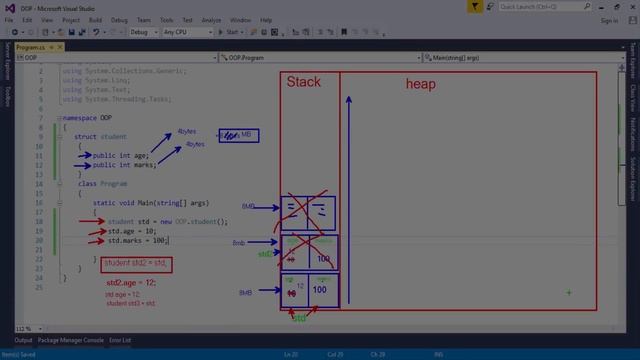
Task: Click code line 'std.marks = 100;'
Action: pos(138,240)
